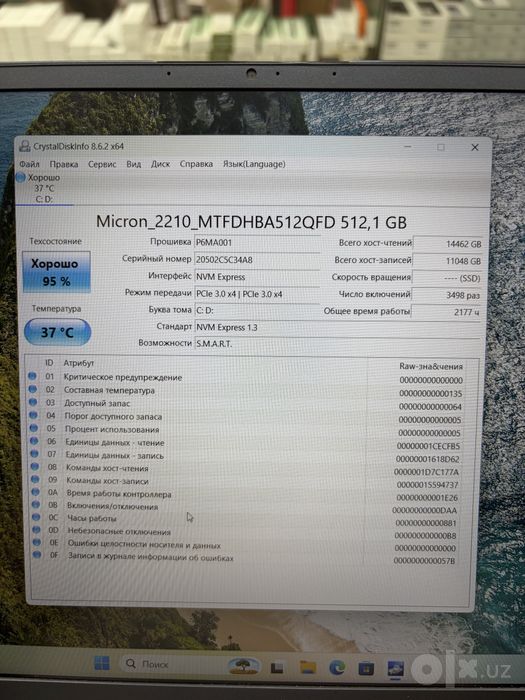Viewport: 525px width, 700px height.
Task: Click status dot for Часы работы row
Action: pos(37,517)
